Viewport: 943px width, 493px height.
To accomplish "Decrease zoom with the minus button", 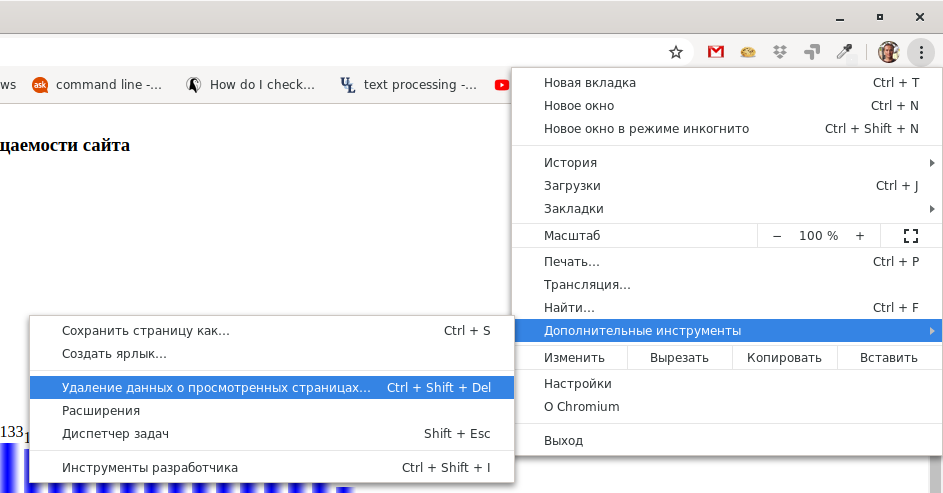I will pyautogui.click(x=777, y=236).
